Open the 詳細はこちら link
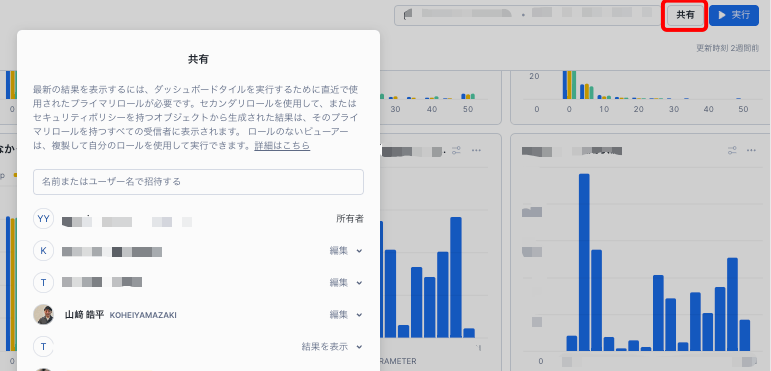This screenshot has width=771, height=371. pos(282,146)
